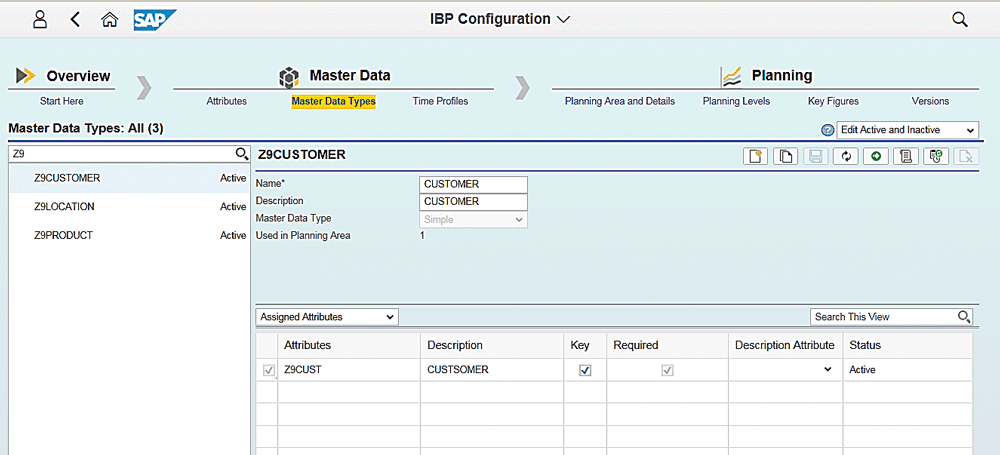The image size is (1000, 455).
Task: Open the Versions tab
Action: pos(930,101)
